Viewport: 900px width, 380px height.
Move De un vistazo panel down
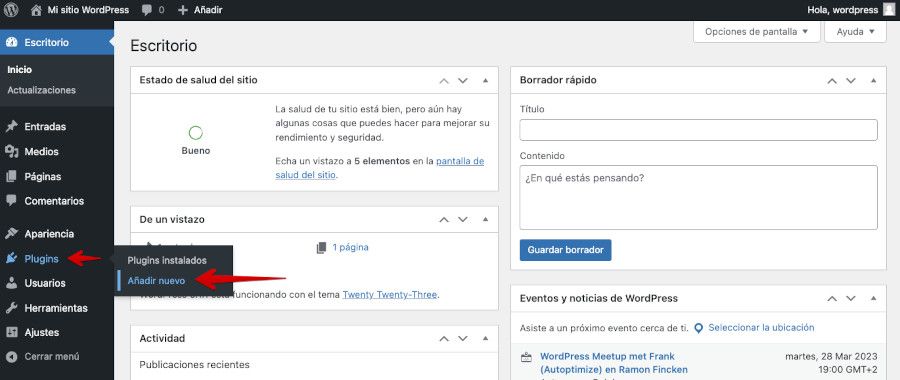463,219
